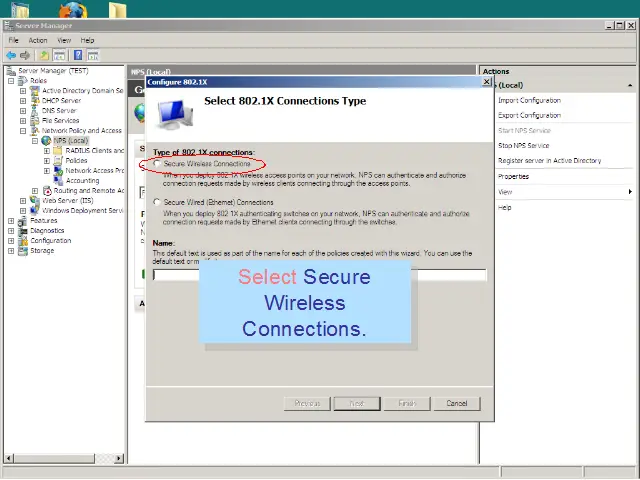This screenshot has width=640, height=480.
Task: Click the blue Help toolbar icon
Action: click(77, 55)
